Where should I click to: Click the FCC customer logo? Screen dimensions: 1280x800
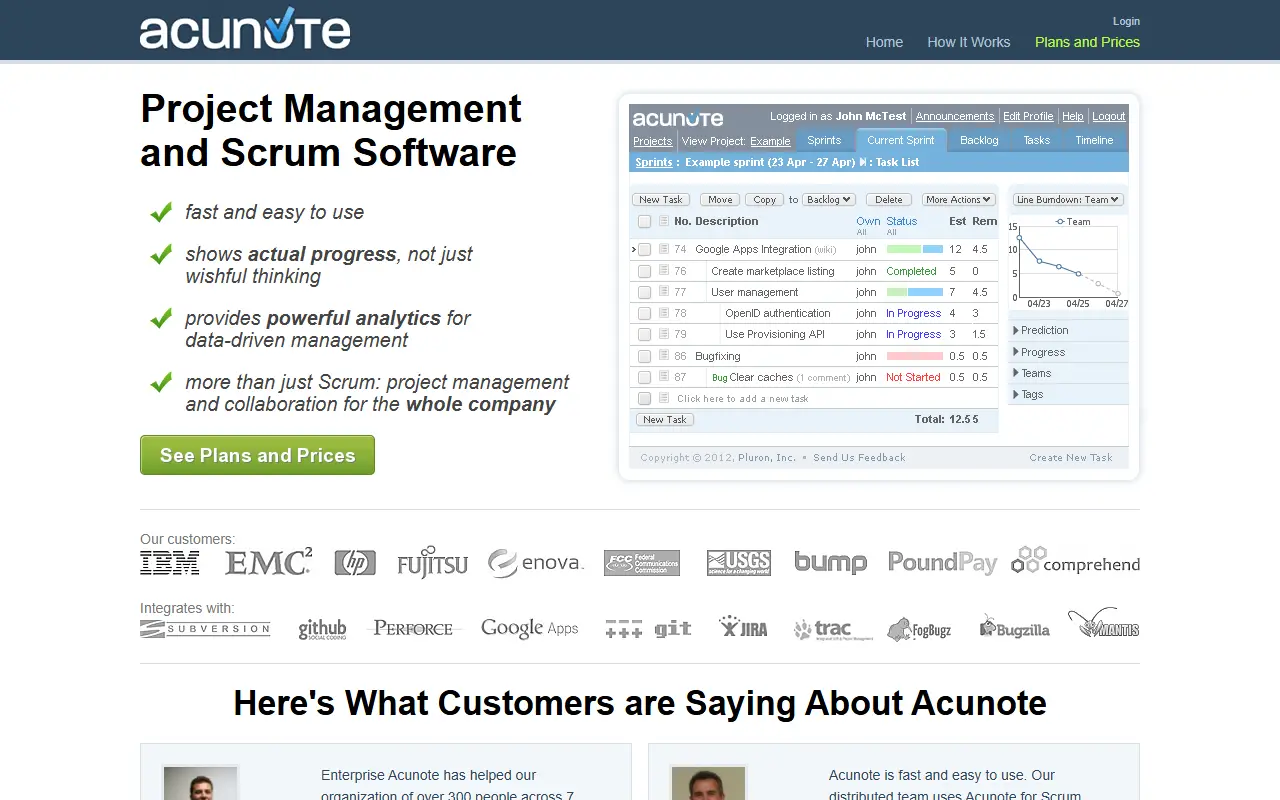(642, 563)
